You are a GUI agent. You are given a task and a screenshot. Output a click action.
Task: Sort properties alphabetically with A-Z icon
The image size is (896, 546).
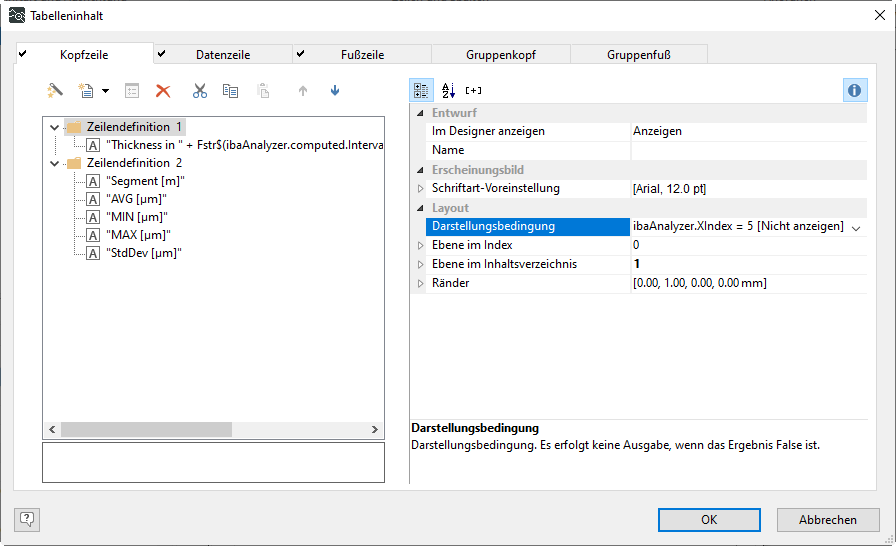point(448,90)
